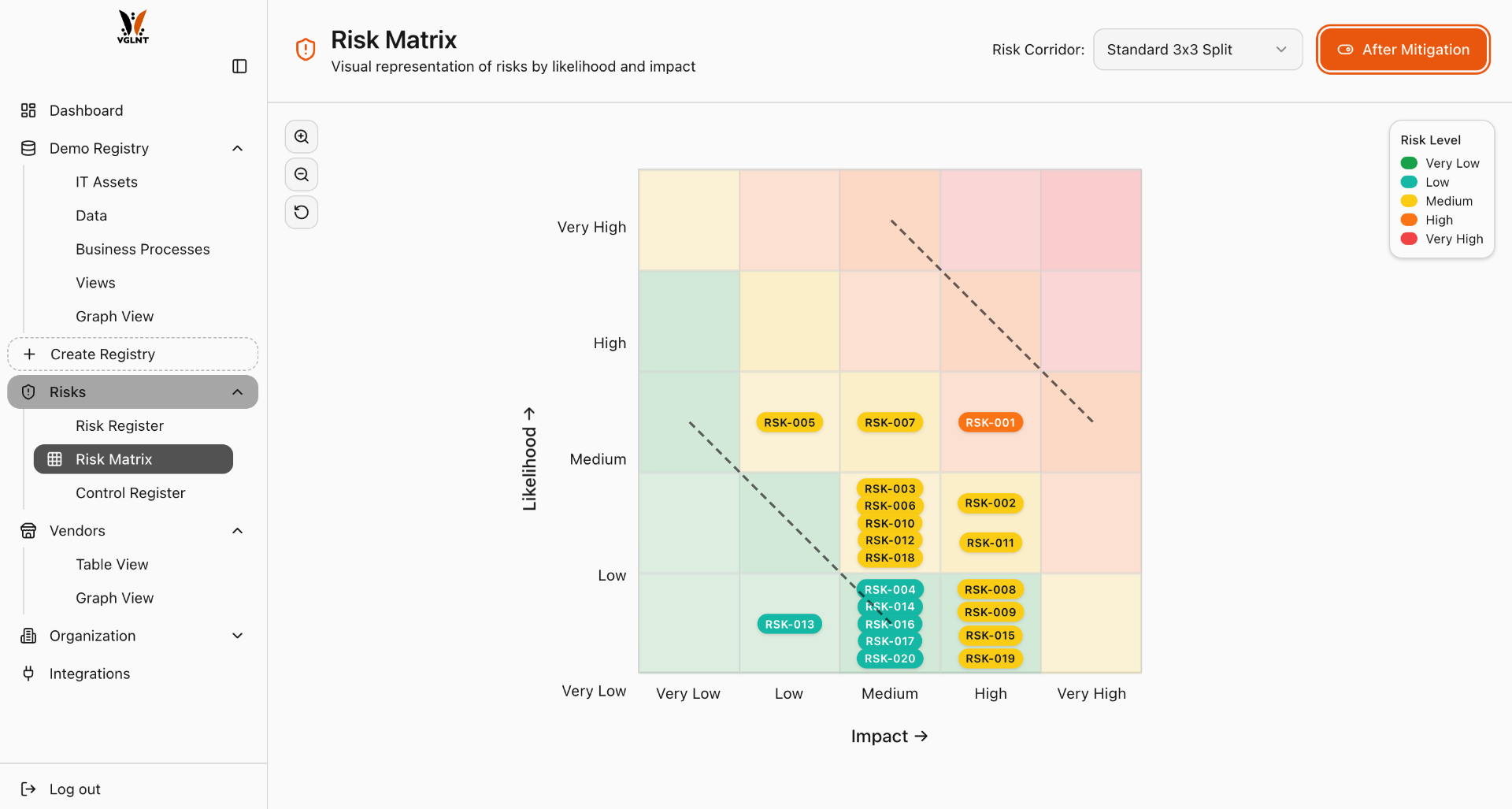Select the zoom out magnifier icon

click(302, 174)
